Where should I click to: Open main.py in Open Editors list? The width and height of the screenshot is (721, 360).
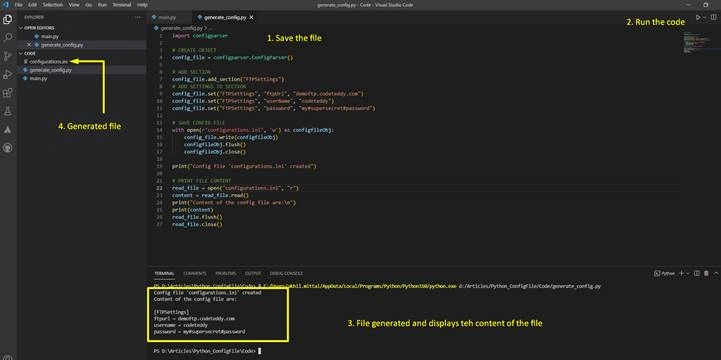[x=82, y=36]
